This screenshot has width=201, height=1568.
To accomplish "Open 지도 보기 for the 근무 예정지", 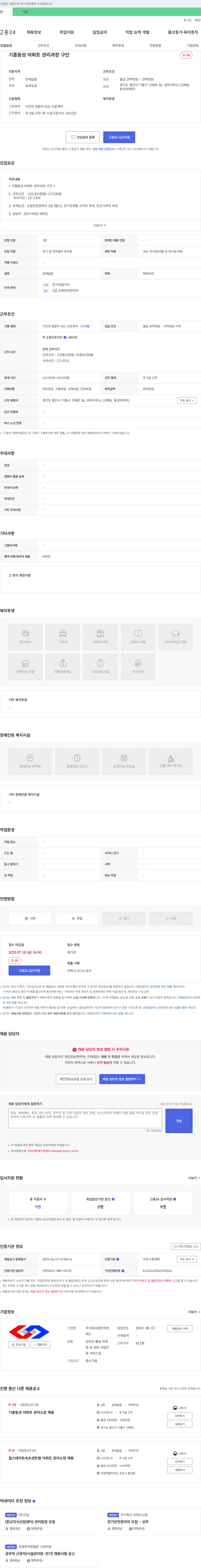I will point(187,400).
